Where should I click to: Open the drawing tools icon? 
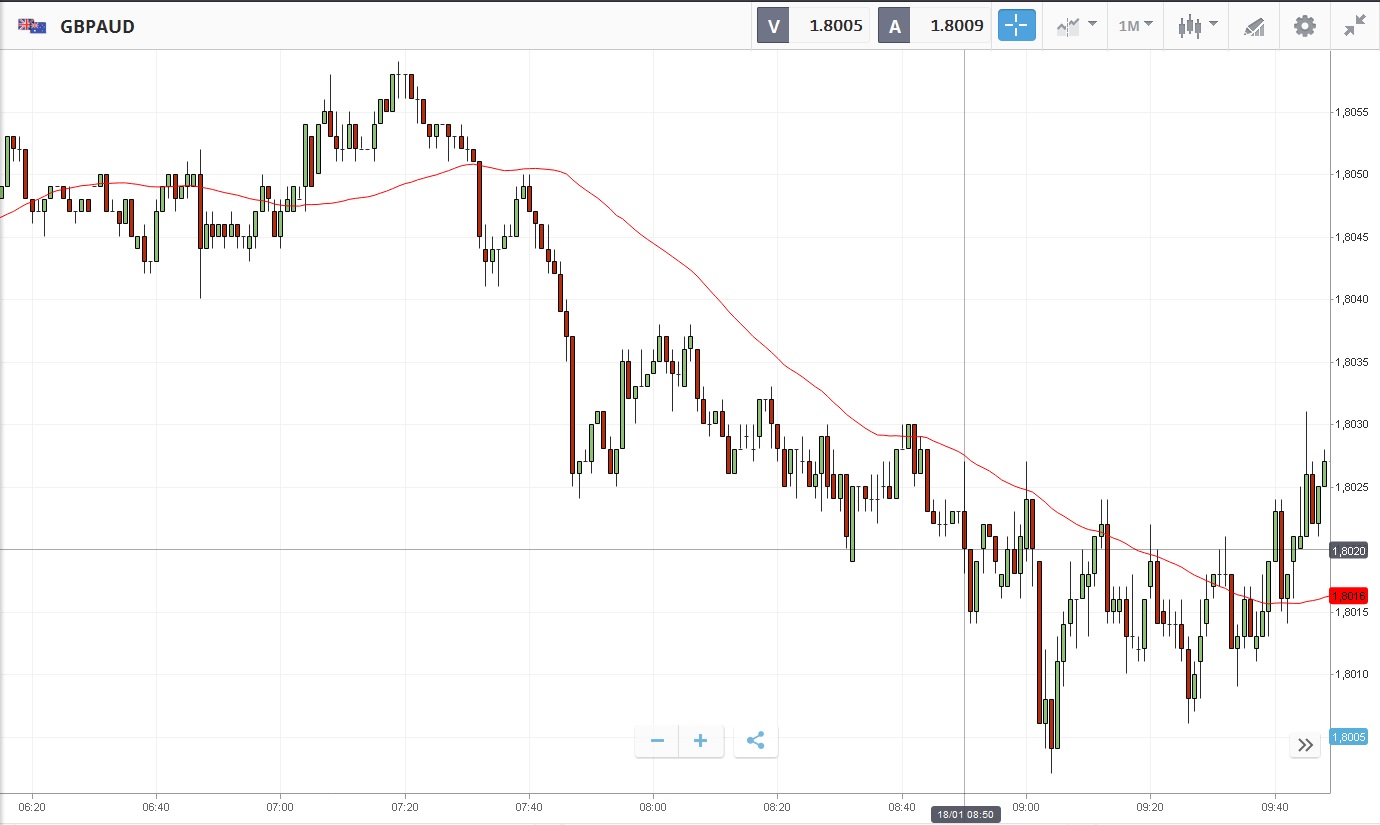tap(1254, 26)
